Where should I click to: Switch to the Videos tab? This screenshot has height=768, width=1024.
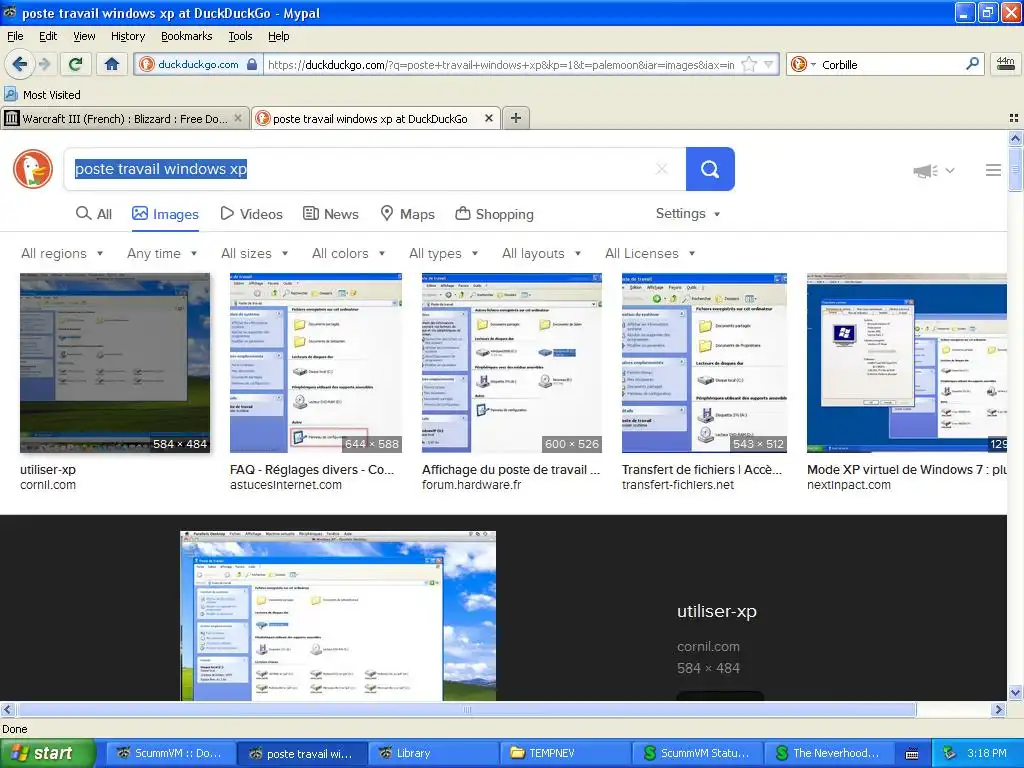251,214
